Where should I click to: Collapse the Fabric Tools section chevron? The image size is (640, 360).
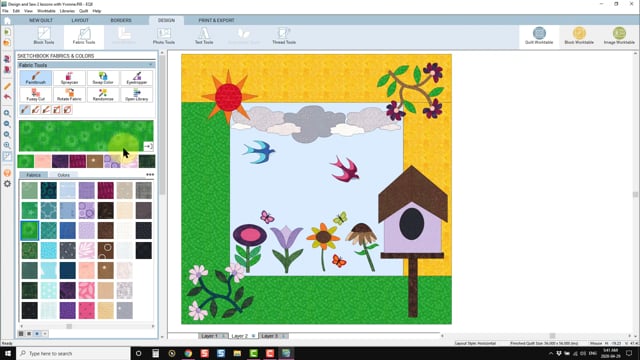pos(150,65)
